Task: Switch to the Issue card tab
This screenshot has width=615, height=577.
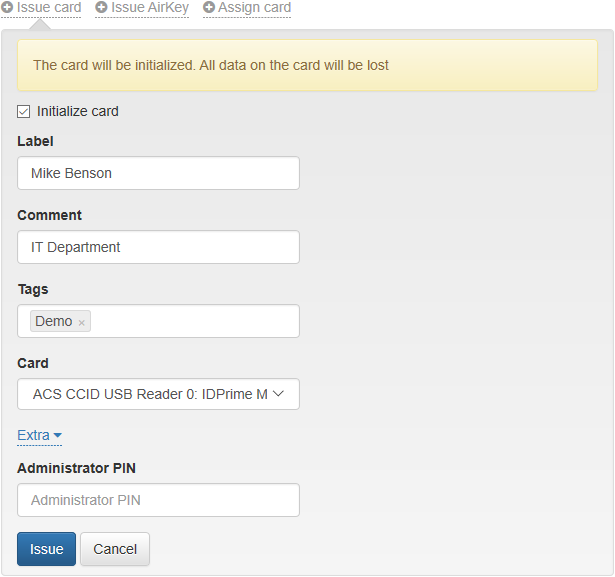Action: [48, 8]
